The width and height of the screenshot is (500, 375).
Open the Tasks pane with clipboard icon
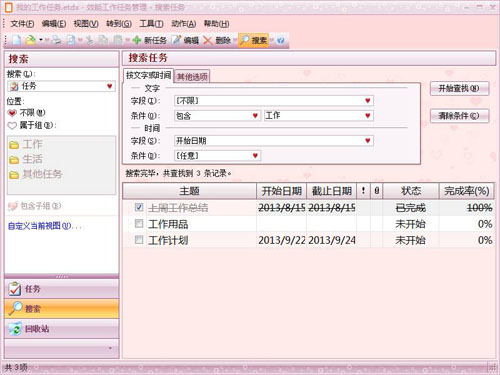pyautogui.click(x=62, y=289)
